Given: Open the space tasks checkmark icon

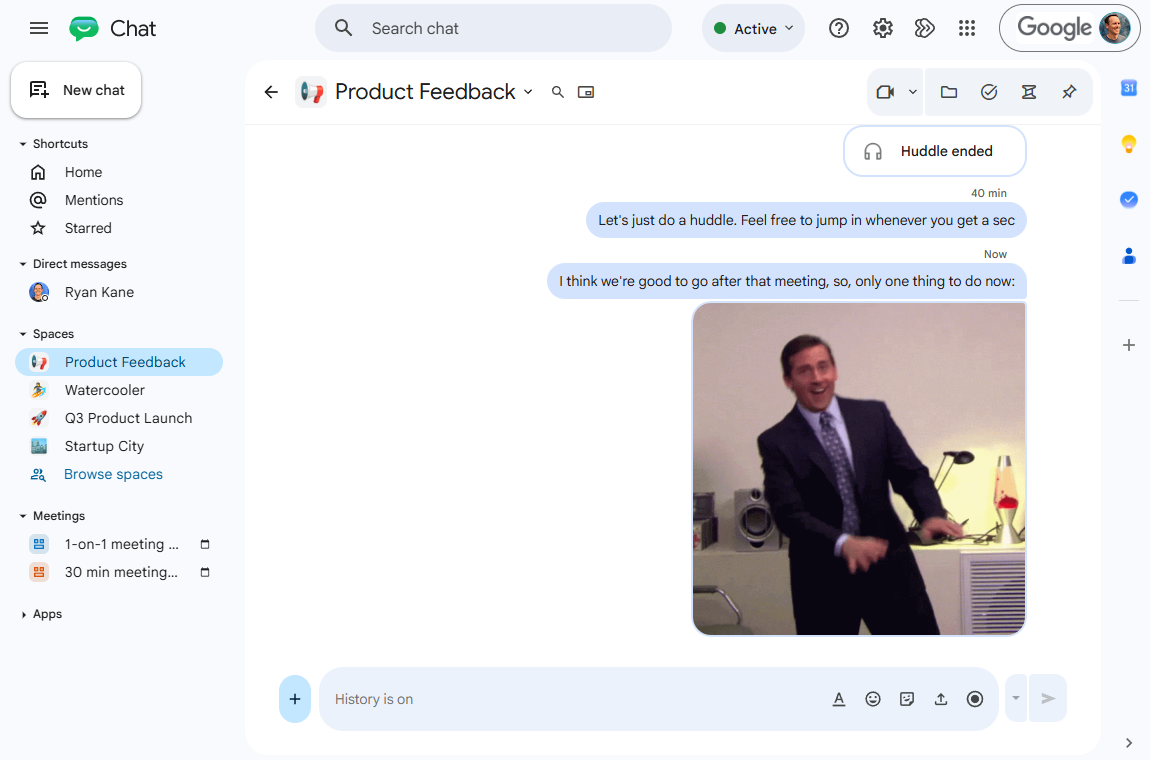Looking at the screenshot, I should tap(989, 92).
